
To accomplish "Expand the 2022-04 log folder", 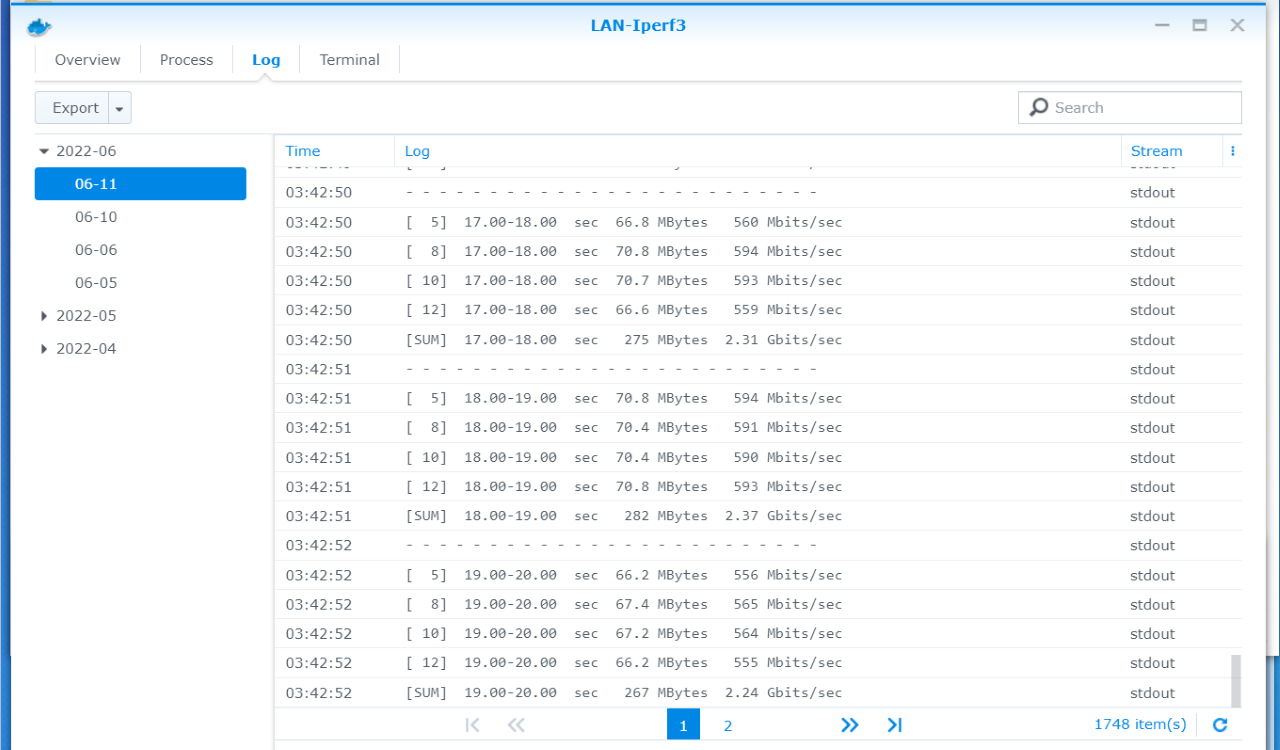I will tap(44, 349).
